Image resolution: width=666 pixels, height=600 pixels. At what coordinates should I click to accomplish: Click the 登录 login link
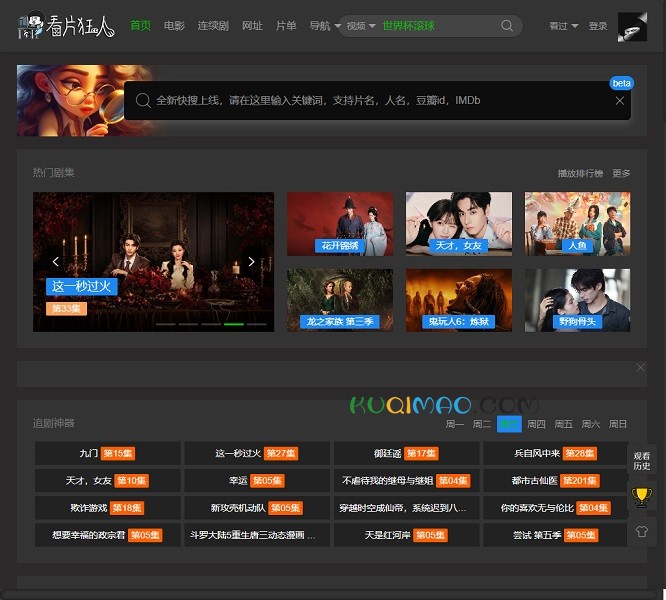tap(598, 26)
